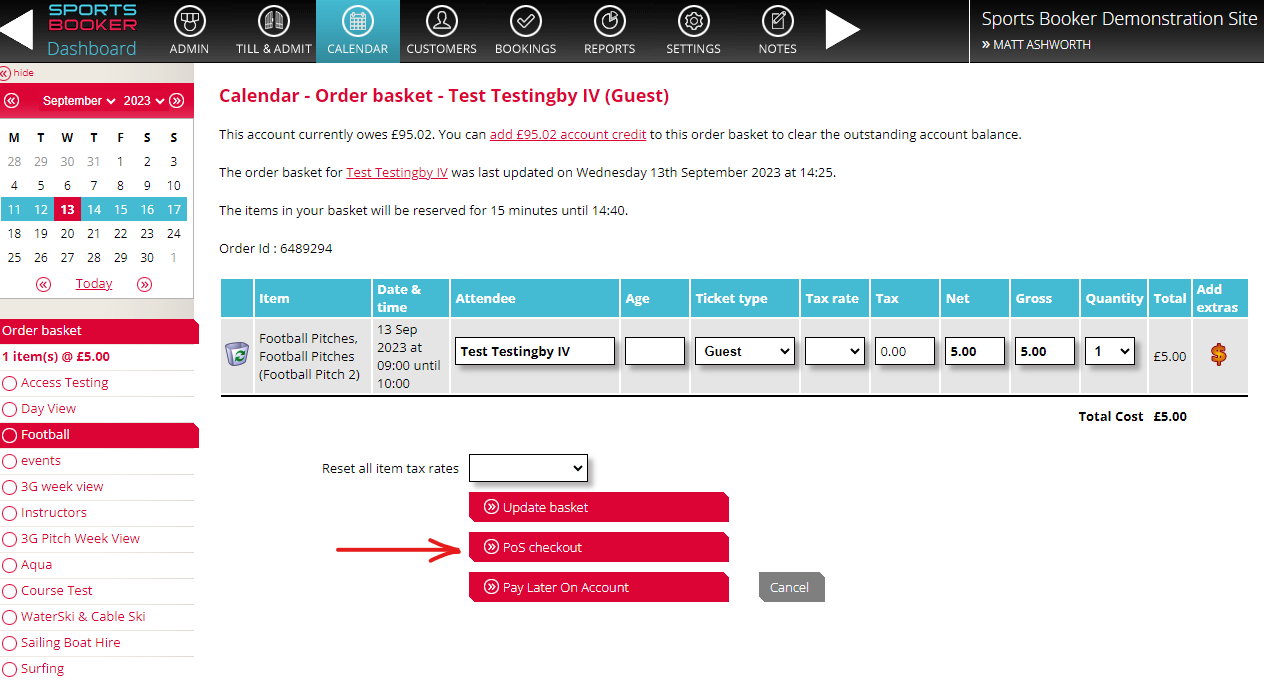Open WaterSki & Cable Ski in sidebar

coord(83,617)
